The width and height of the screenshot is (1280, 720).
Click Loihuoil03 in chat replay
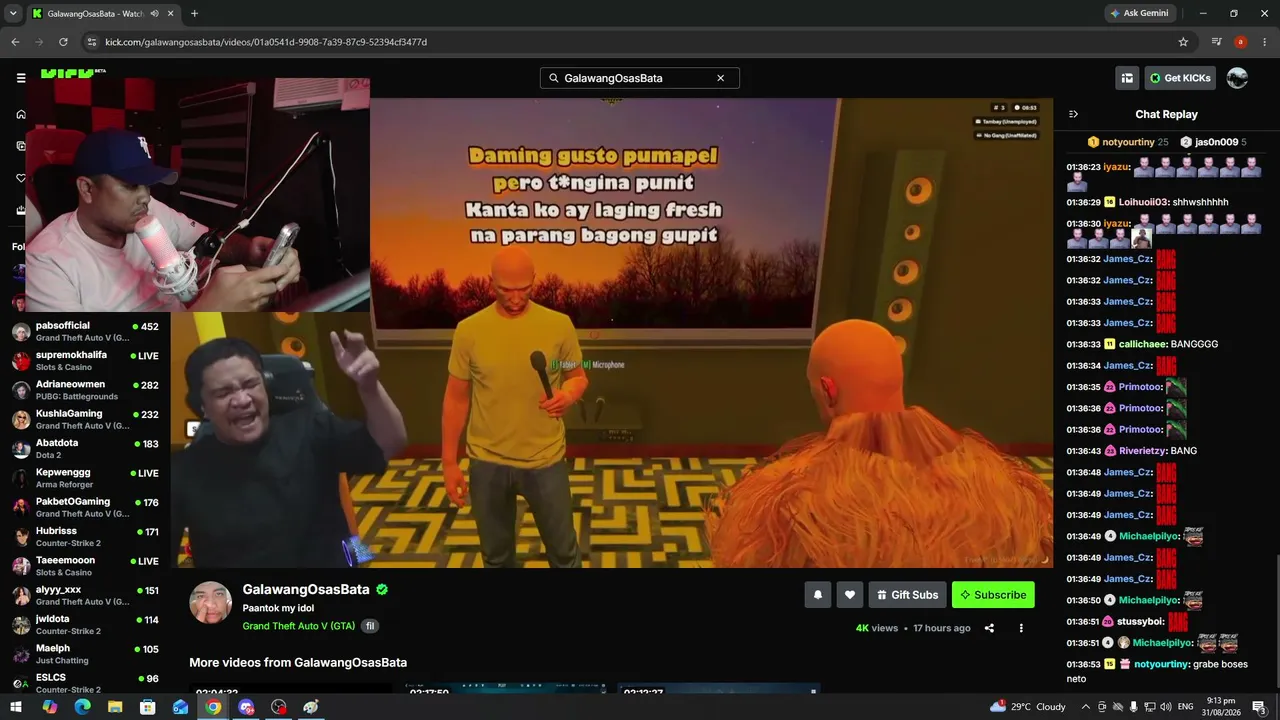click(1144, 202)
